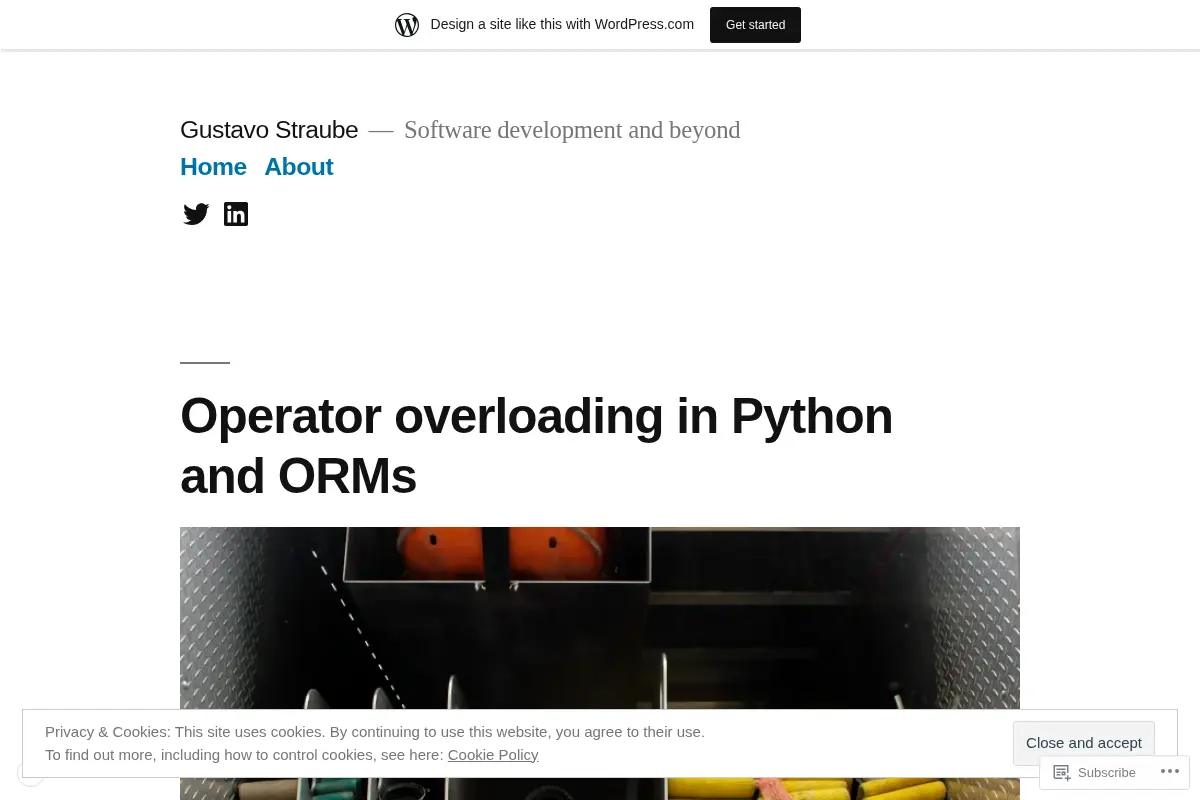Viewport: 1200px width, 800px height.
Task: Click the tagline 'Software development and beyond'
Action: [x=572, y=130]
